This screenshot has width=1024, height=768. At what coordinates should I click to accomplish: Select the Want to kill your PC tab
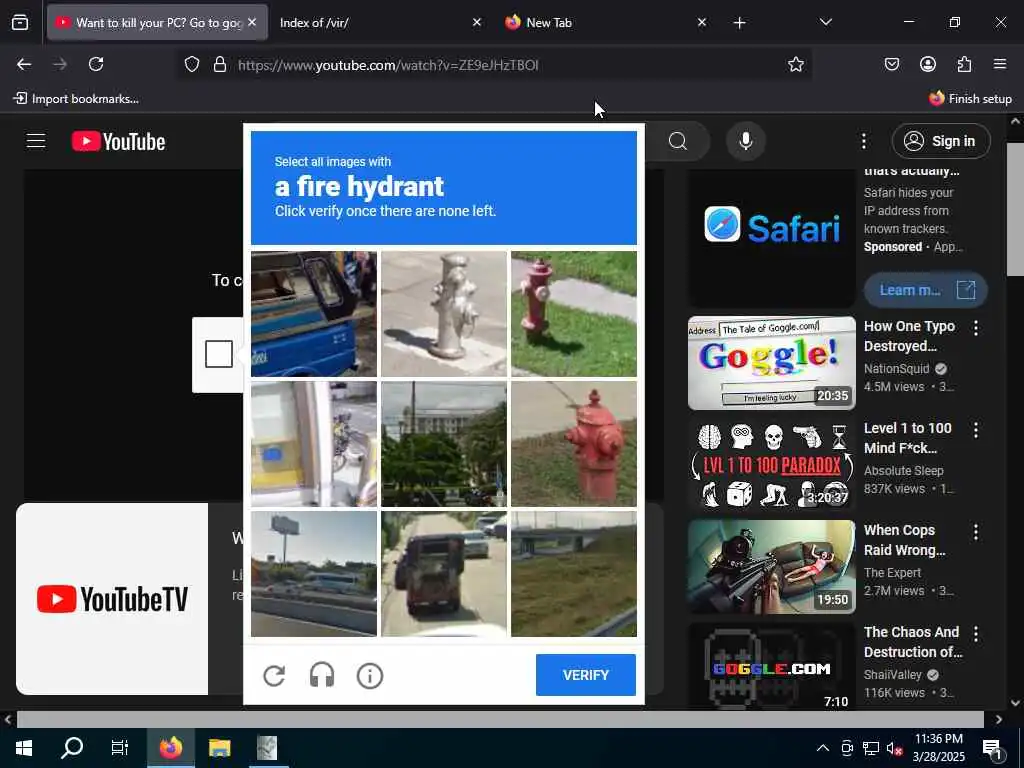(x=157, y=22)
